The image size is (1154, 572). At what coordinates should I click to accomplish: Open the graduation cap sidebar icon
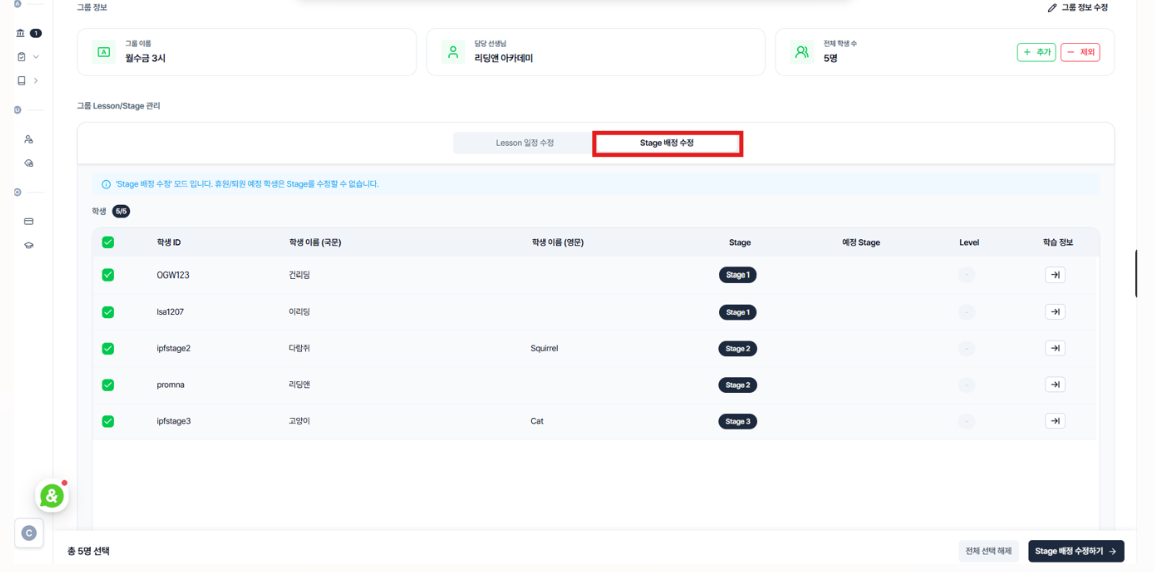click(x=29, y=245)
